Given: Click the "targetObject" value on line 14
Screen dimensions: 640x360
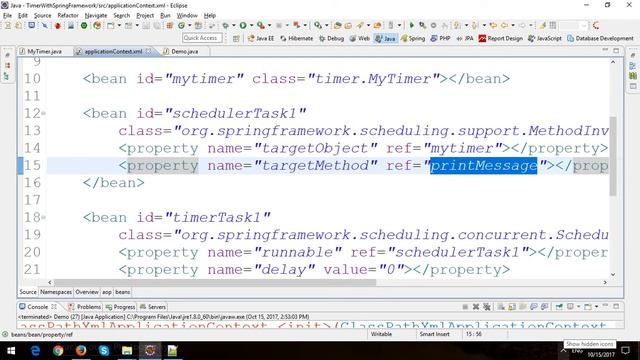Looking at the screenshot, I should [x=316, y=148].
